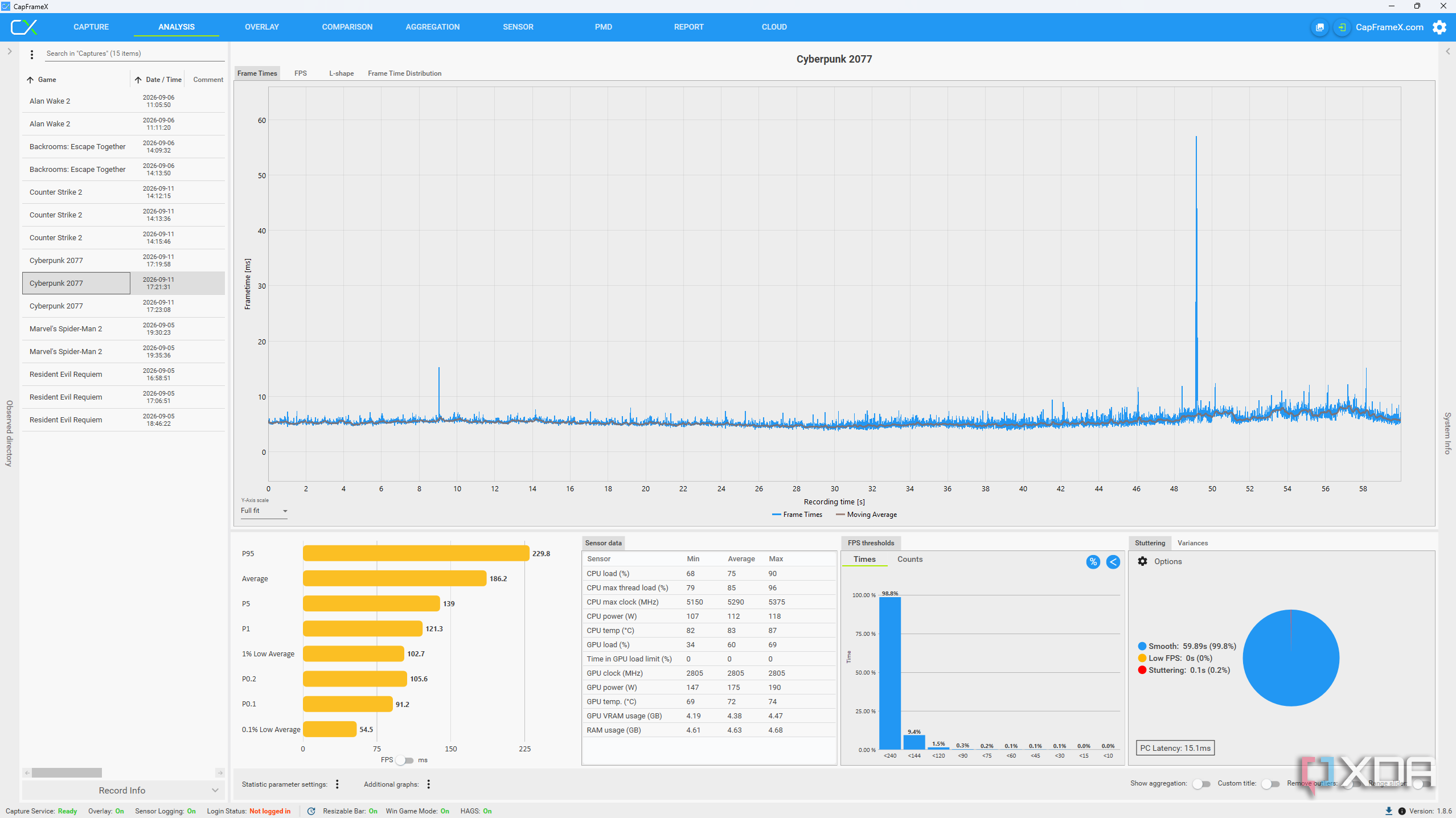Sort by Date / Time arrow icon

[138, 80]
